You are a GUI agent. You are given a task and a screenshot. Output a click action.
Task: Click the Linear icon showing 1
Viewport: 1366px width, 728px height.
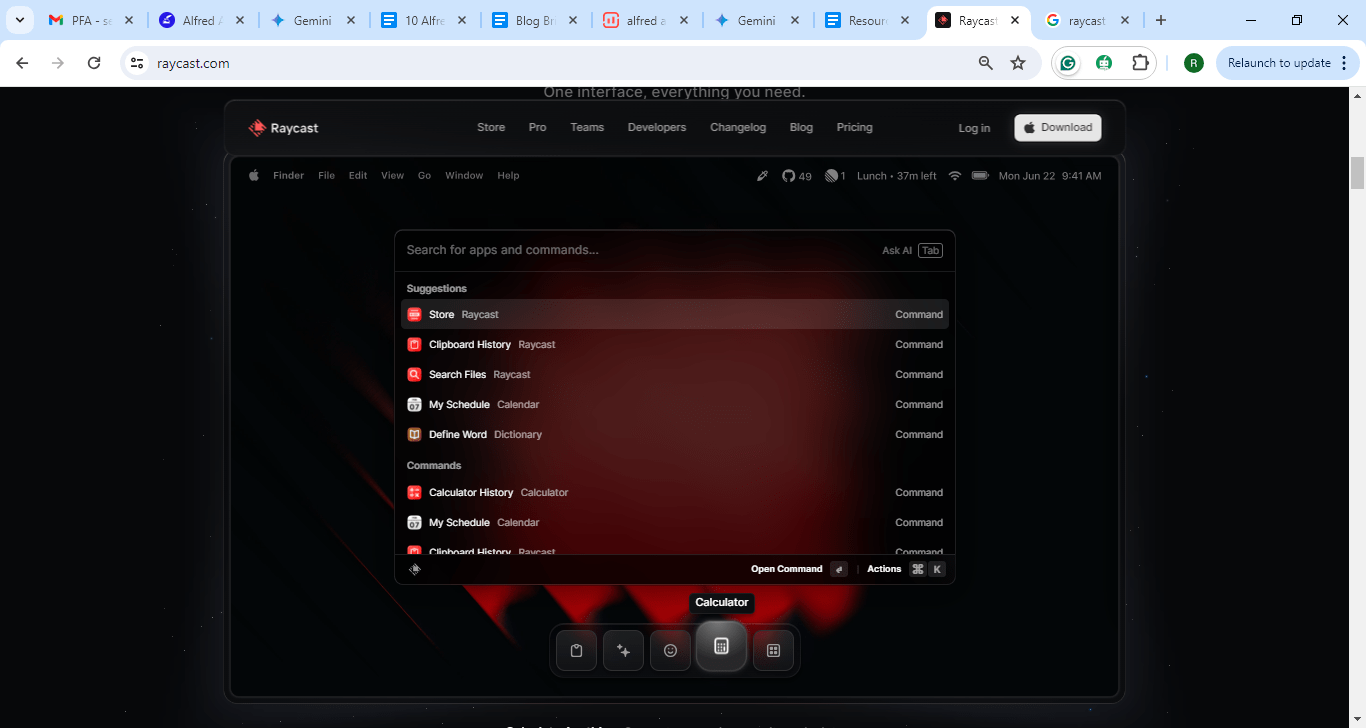830,176
